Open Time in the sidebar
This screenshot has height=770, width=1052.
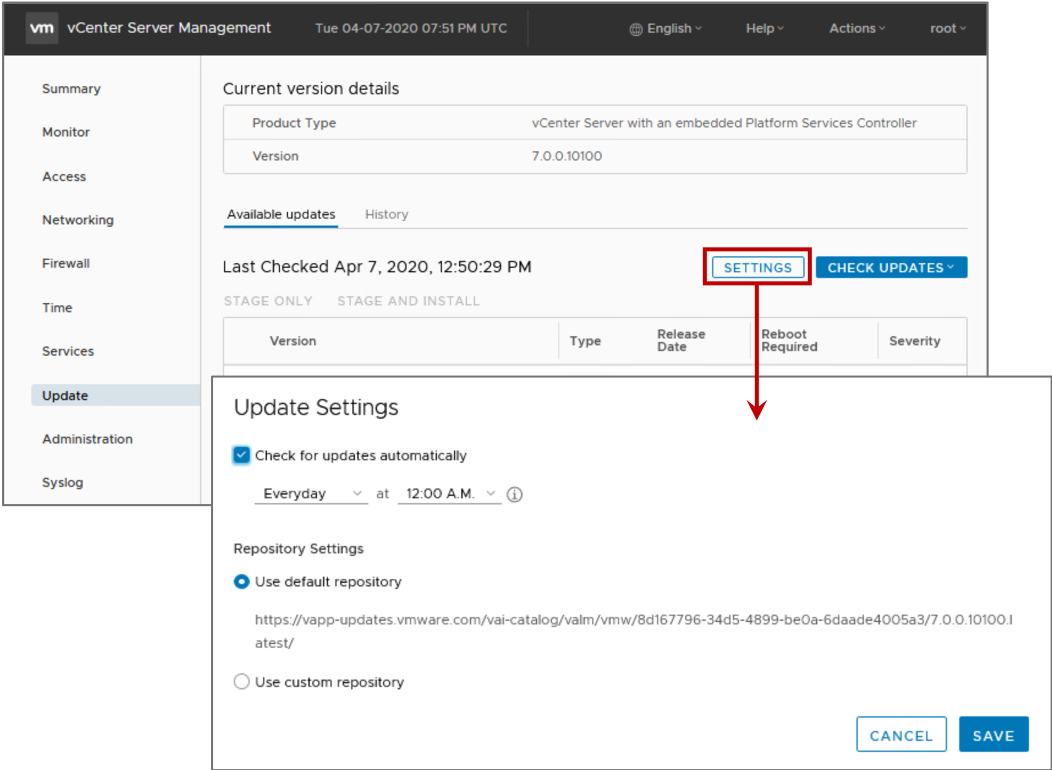tap(57, 308)
